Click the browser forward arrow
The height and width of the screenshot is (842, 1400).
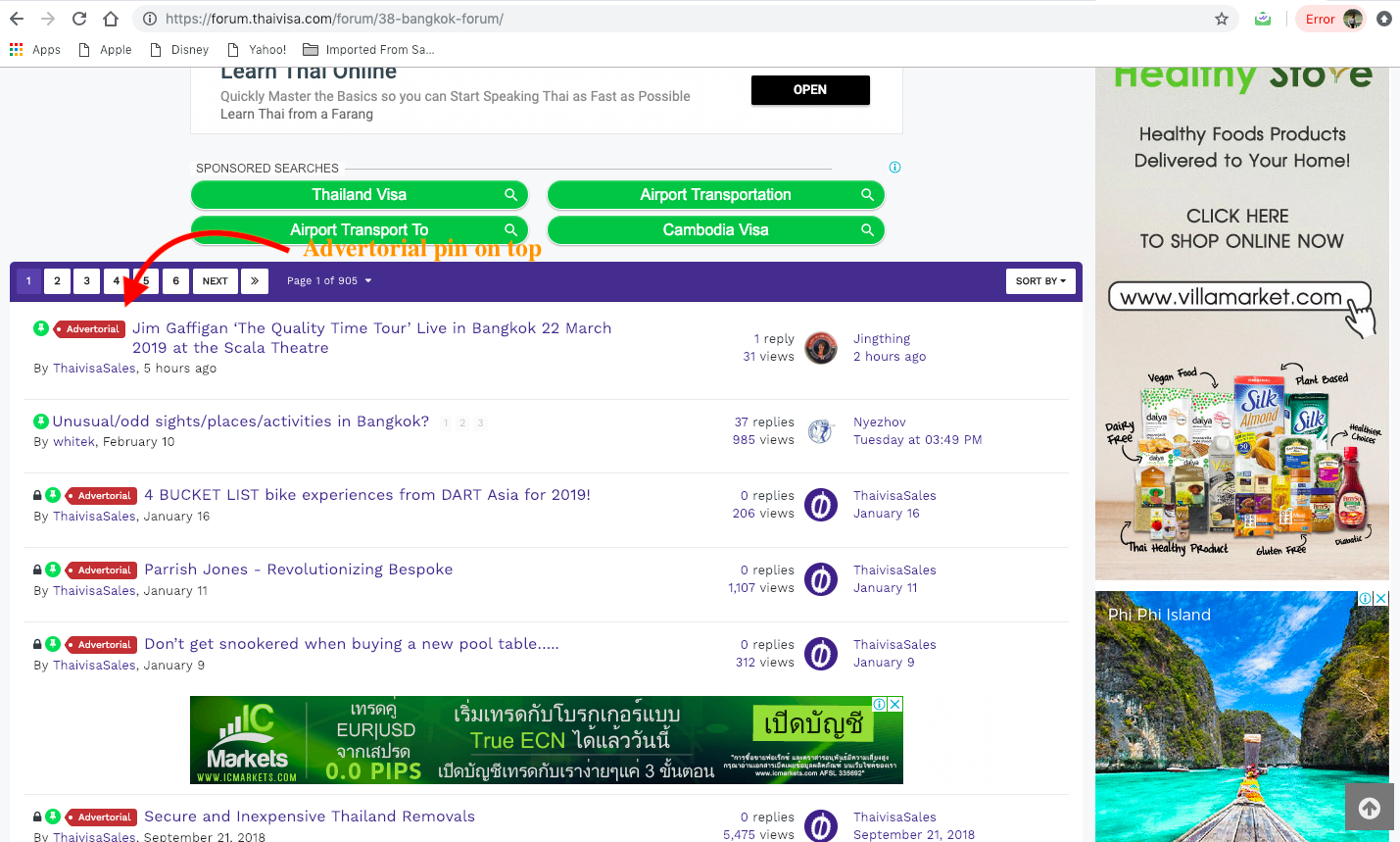click(x=48, y=19)
